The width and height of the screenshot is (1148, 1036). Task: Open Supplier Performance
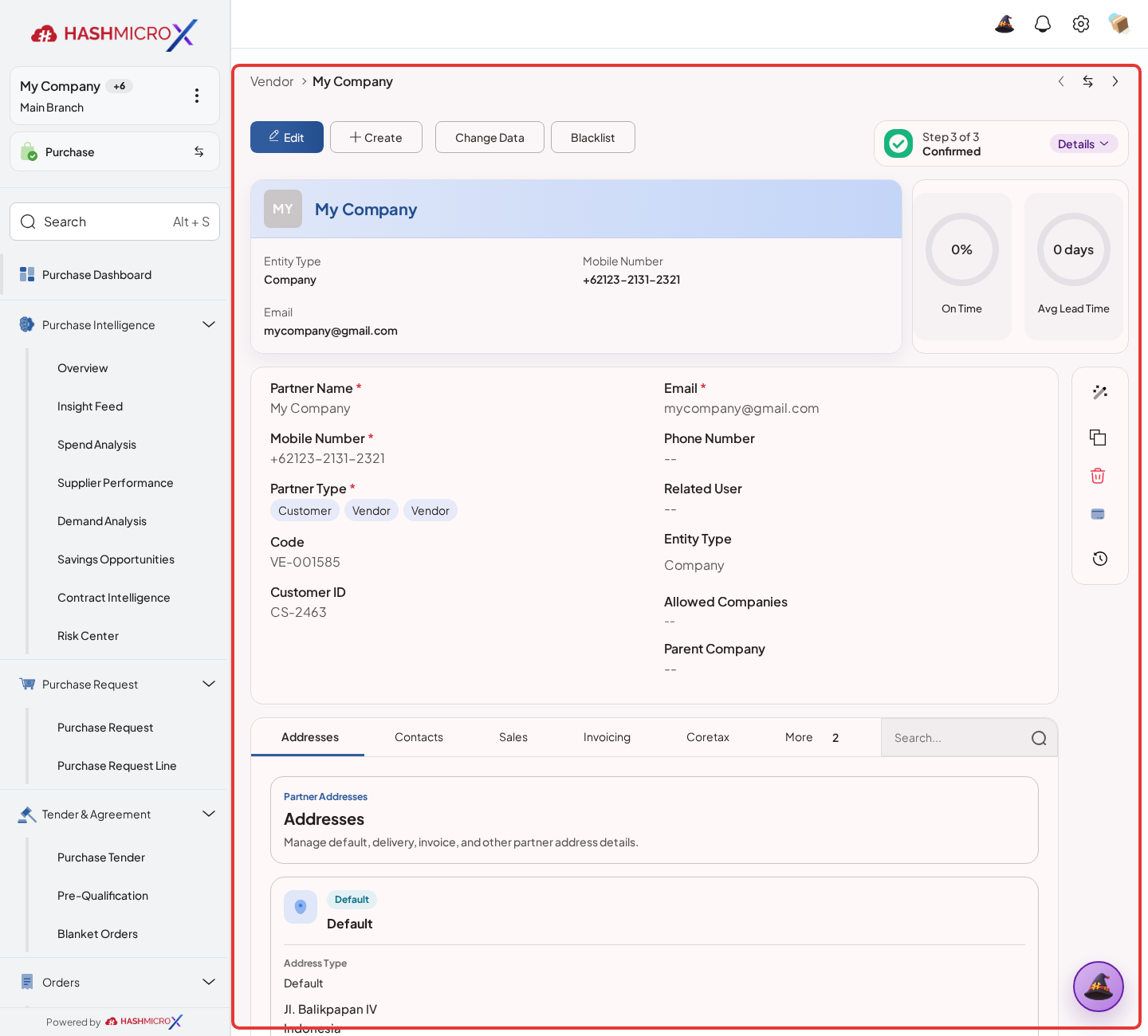pyautogui.click(x=115, y=483)
